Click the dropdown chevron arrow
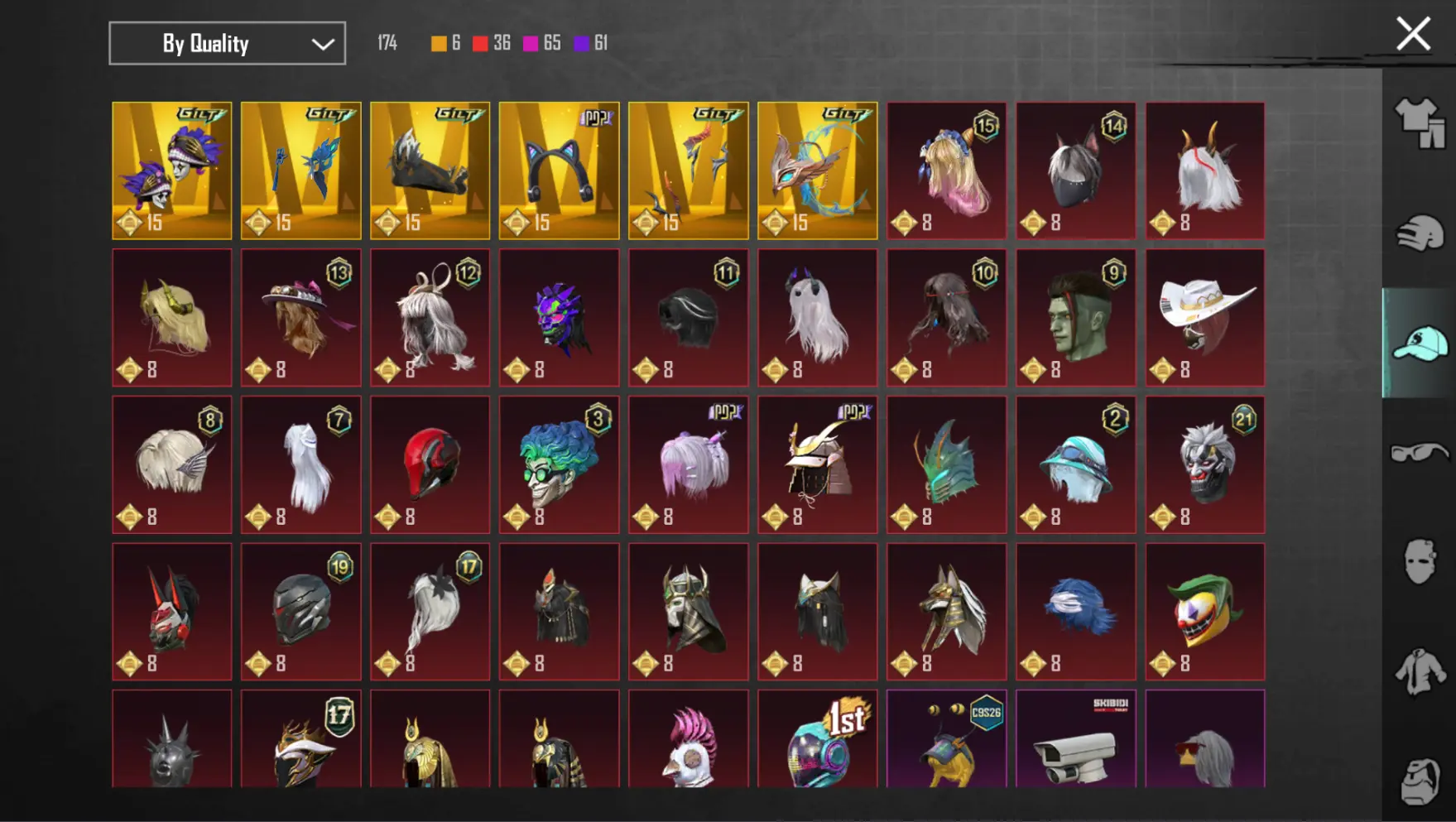The width and height of the screenshot is (1456, 822). coord(323,44)
